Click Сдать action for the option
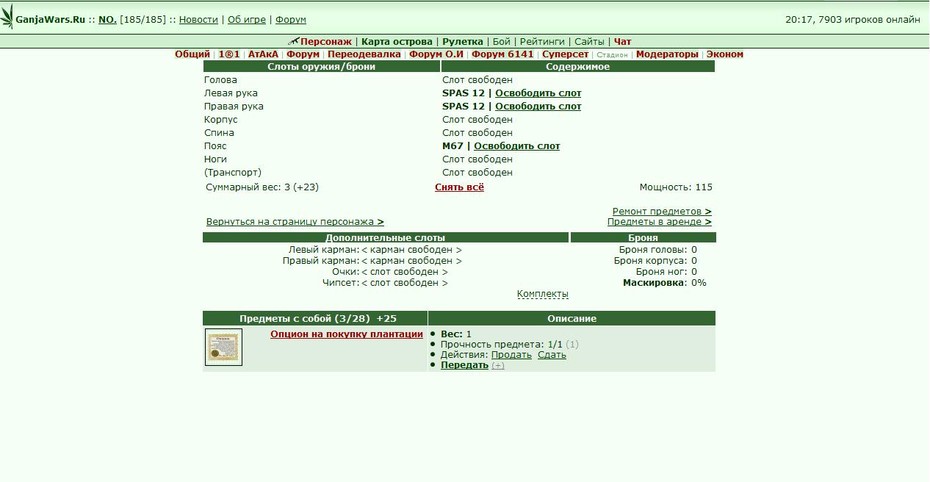930x482 pixels. point(552,355)
